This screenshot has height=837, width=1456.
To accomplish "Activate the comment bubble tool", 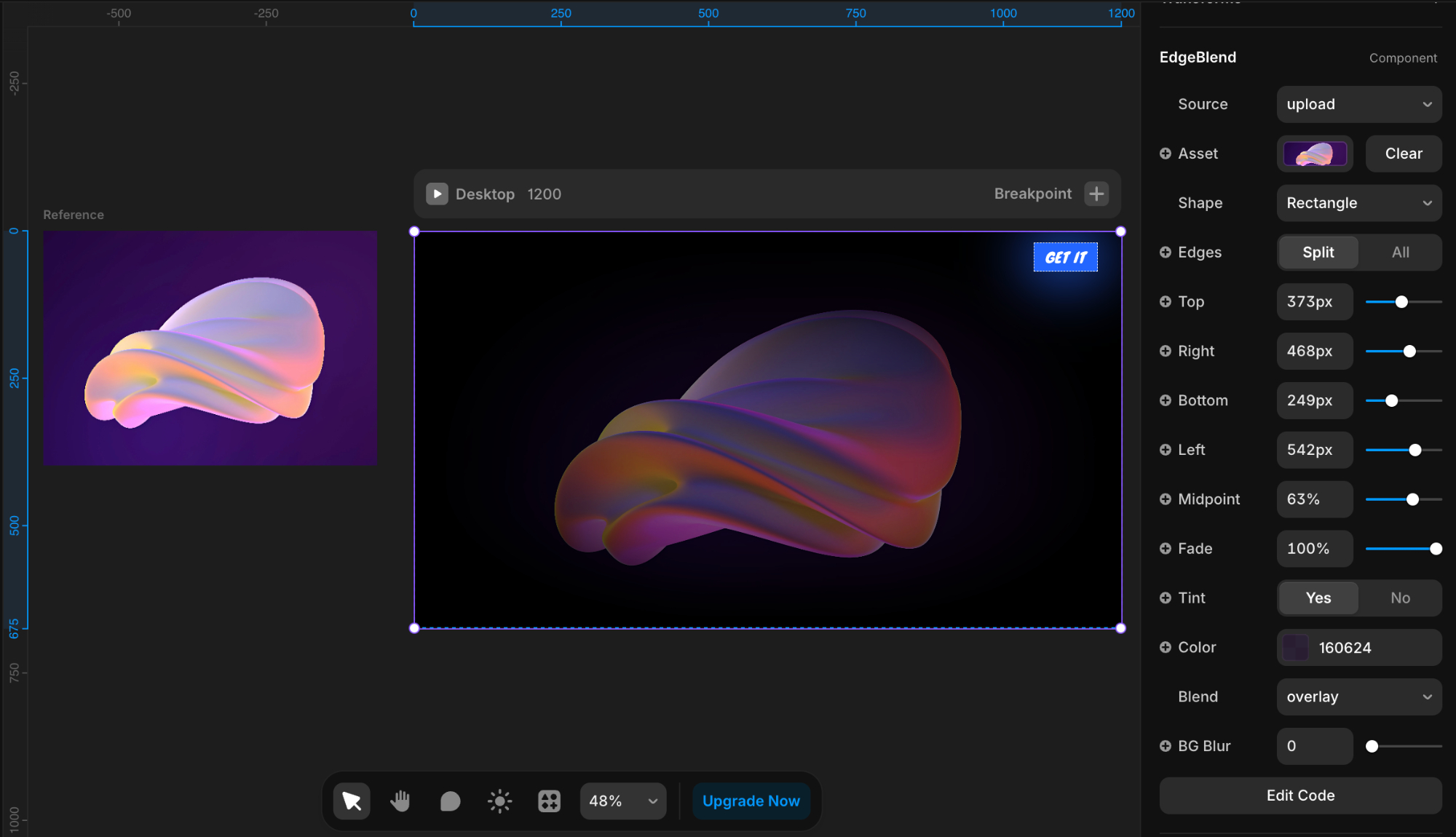I will click(x=450, y=801).
